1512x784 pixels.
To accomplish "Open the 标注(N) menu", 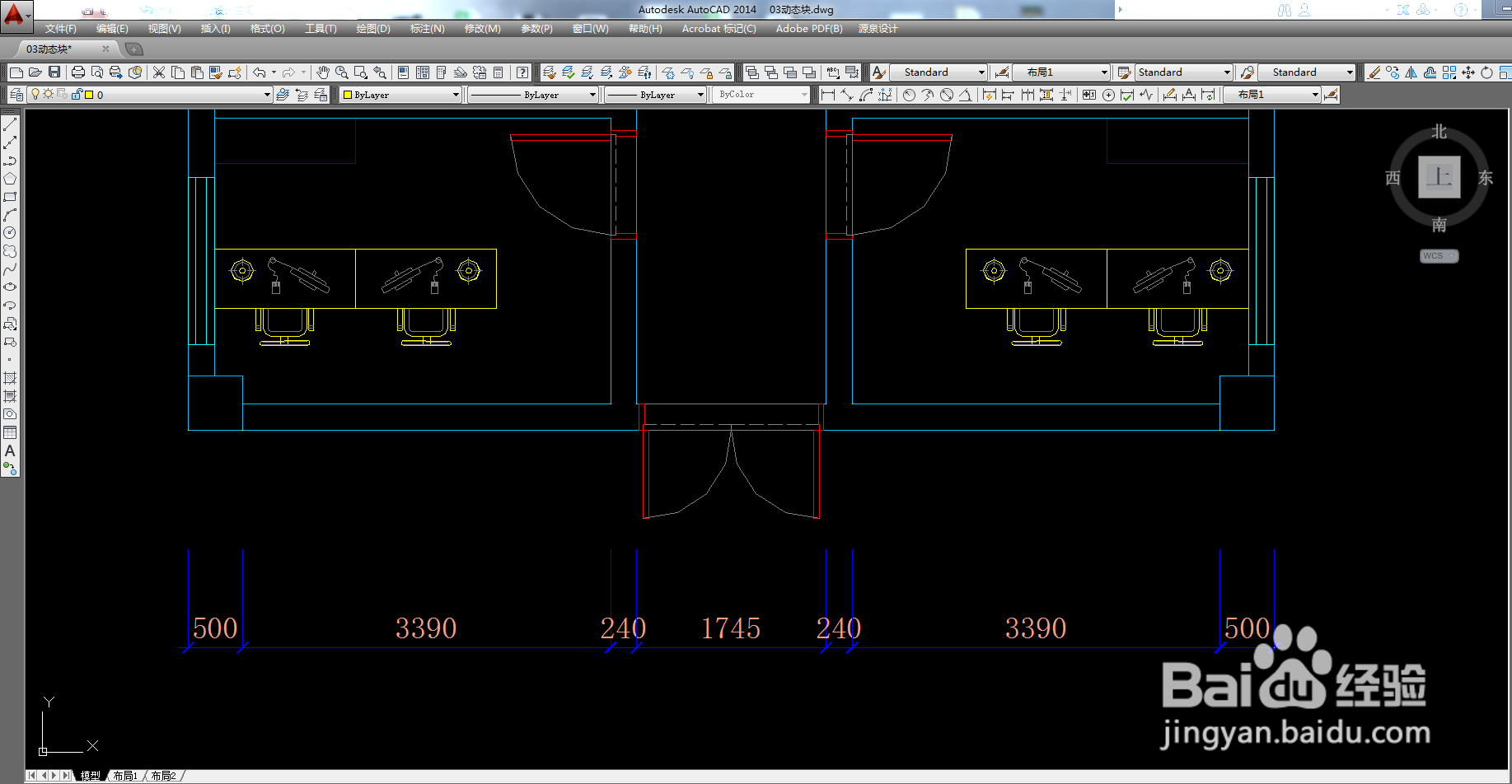I will tap(428, 29).
